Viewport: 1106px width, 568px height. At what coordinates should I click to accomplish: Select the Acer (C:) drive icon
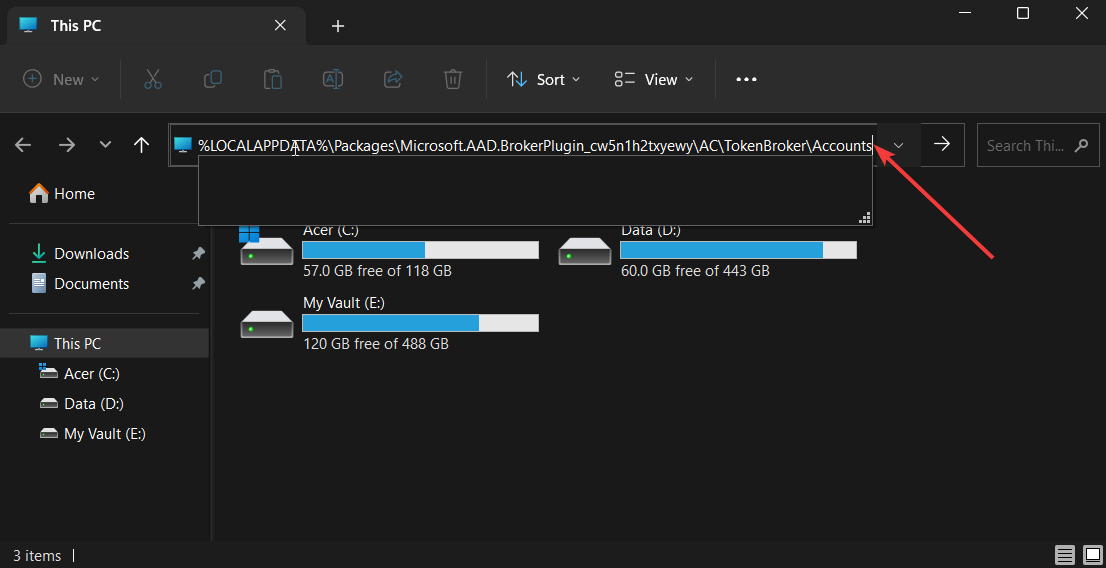[267, 246]
